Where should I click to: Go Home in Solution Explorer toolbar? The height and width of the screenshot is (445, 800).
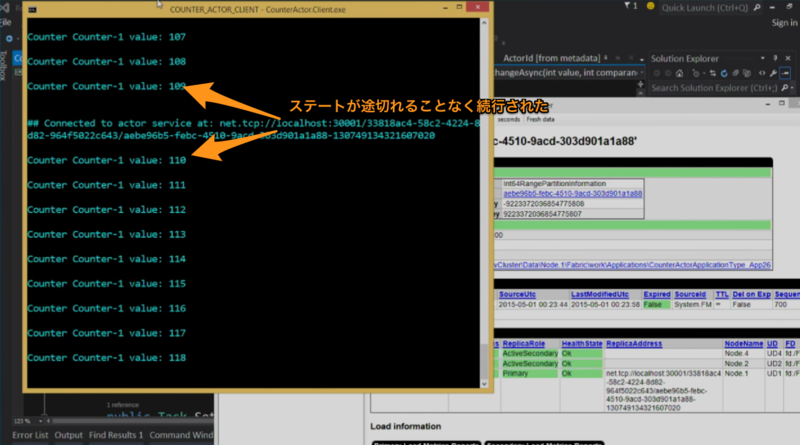pos(679,73)
